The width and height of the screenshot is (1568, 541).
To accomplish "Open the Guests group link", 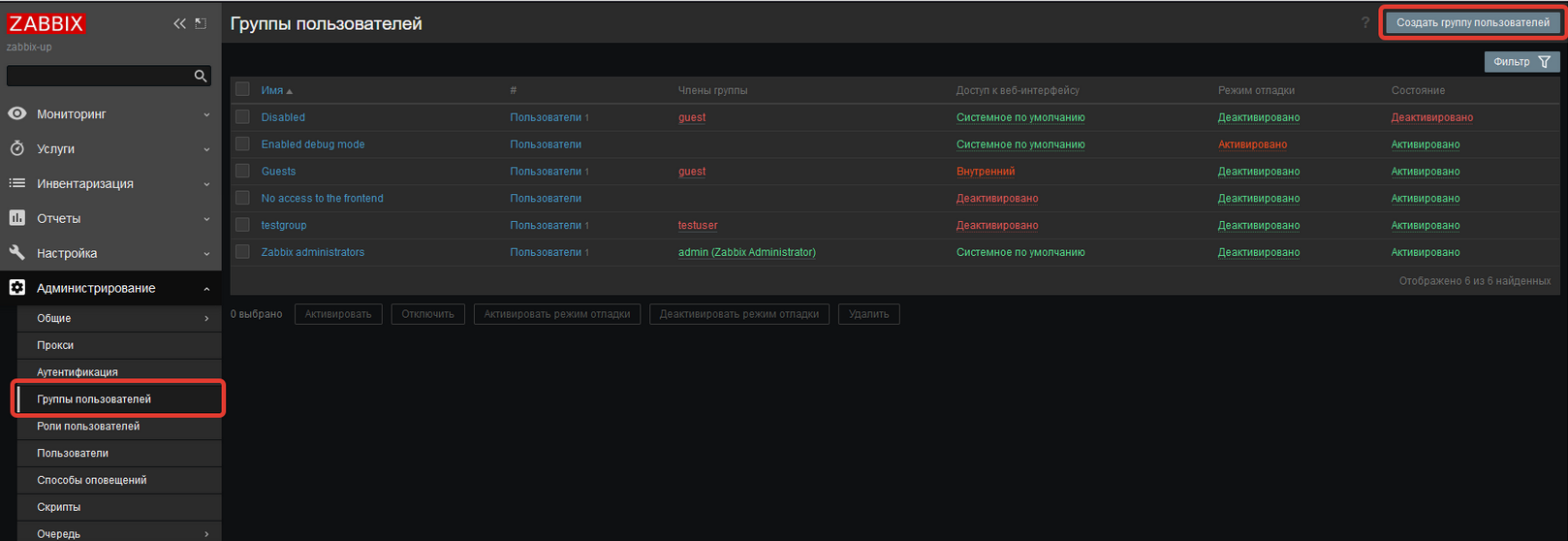I will point(278,172).
